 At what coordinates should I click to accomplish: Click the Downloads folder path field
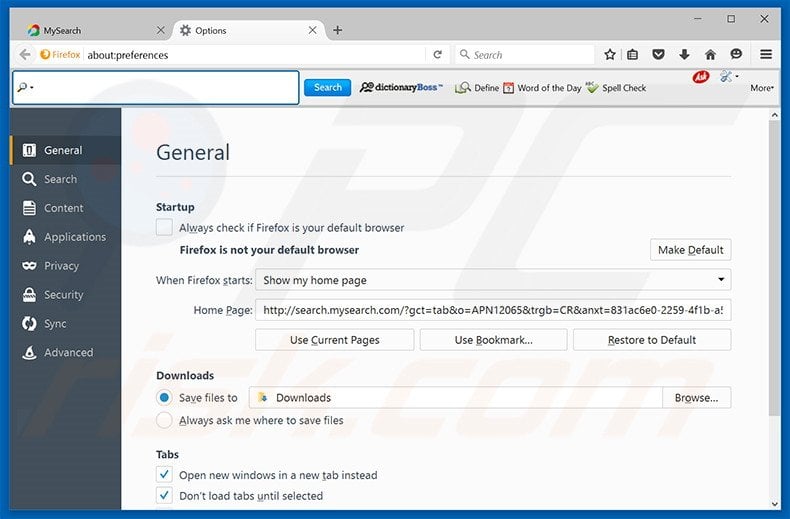pos(455,398)
